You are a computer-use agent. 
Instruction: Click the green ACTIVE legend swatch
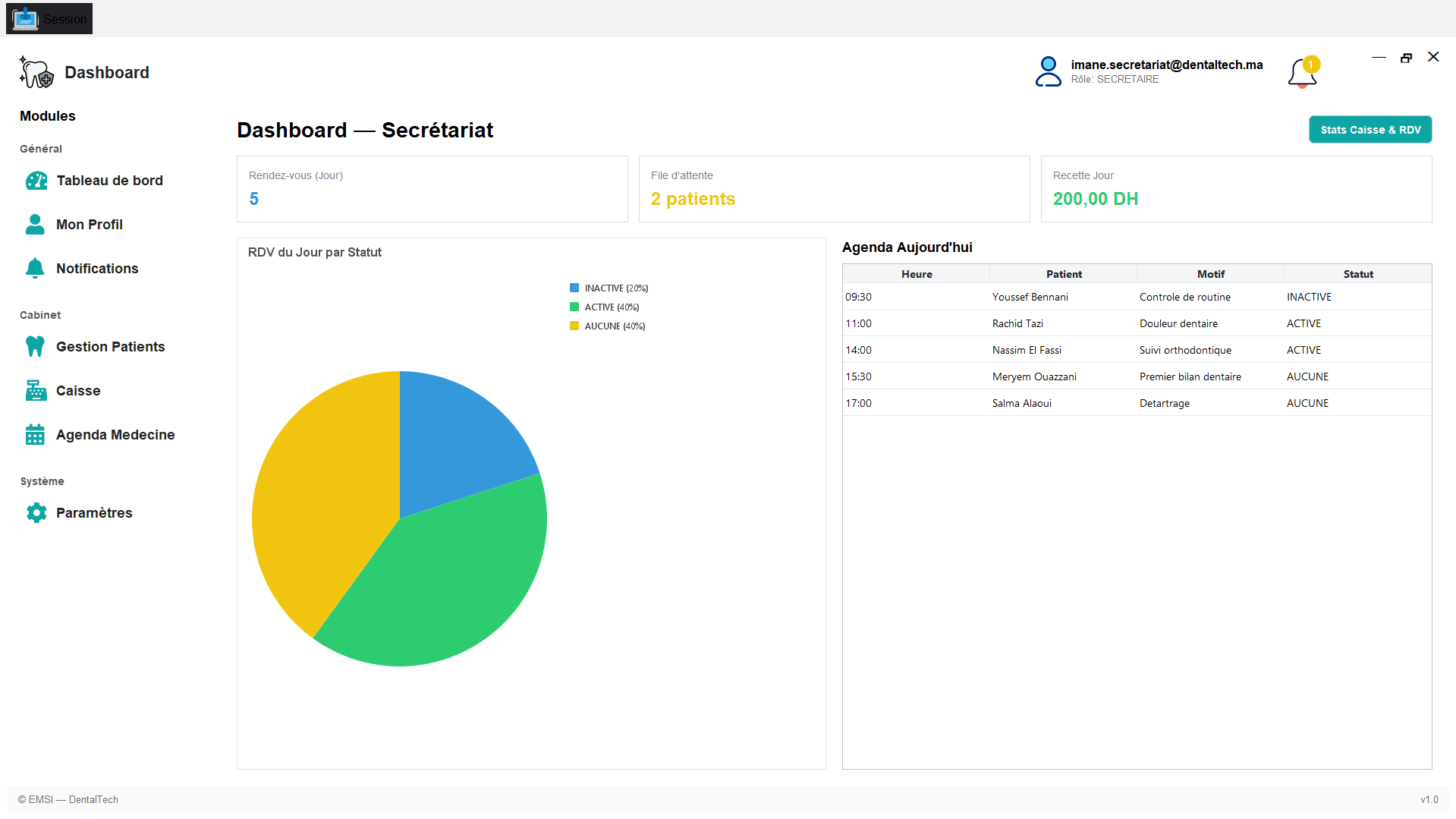574,307
